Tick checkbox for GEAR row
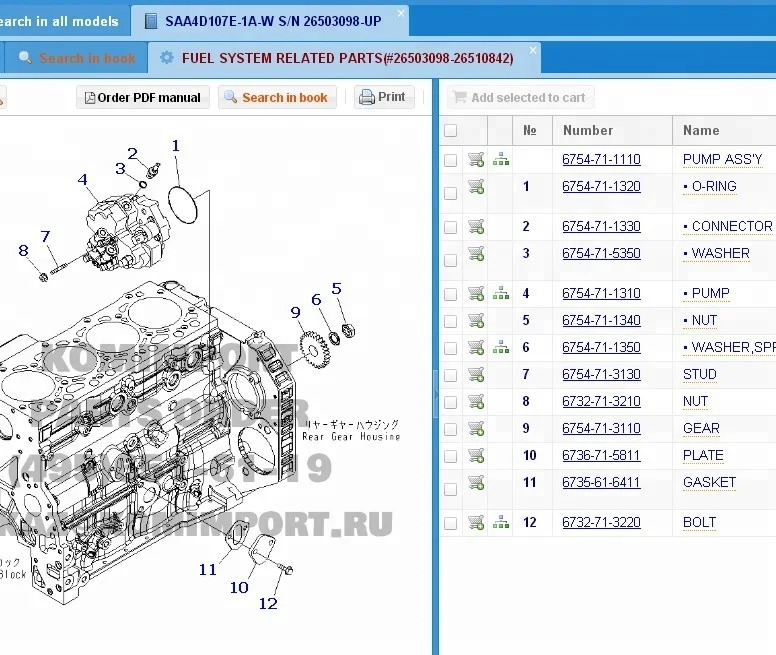The width and height of the screenshot is (776, 655). tap(450, 429)
